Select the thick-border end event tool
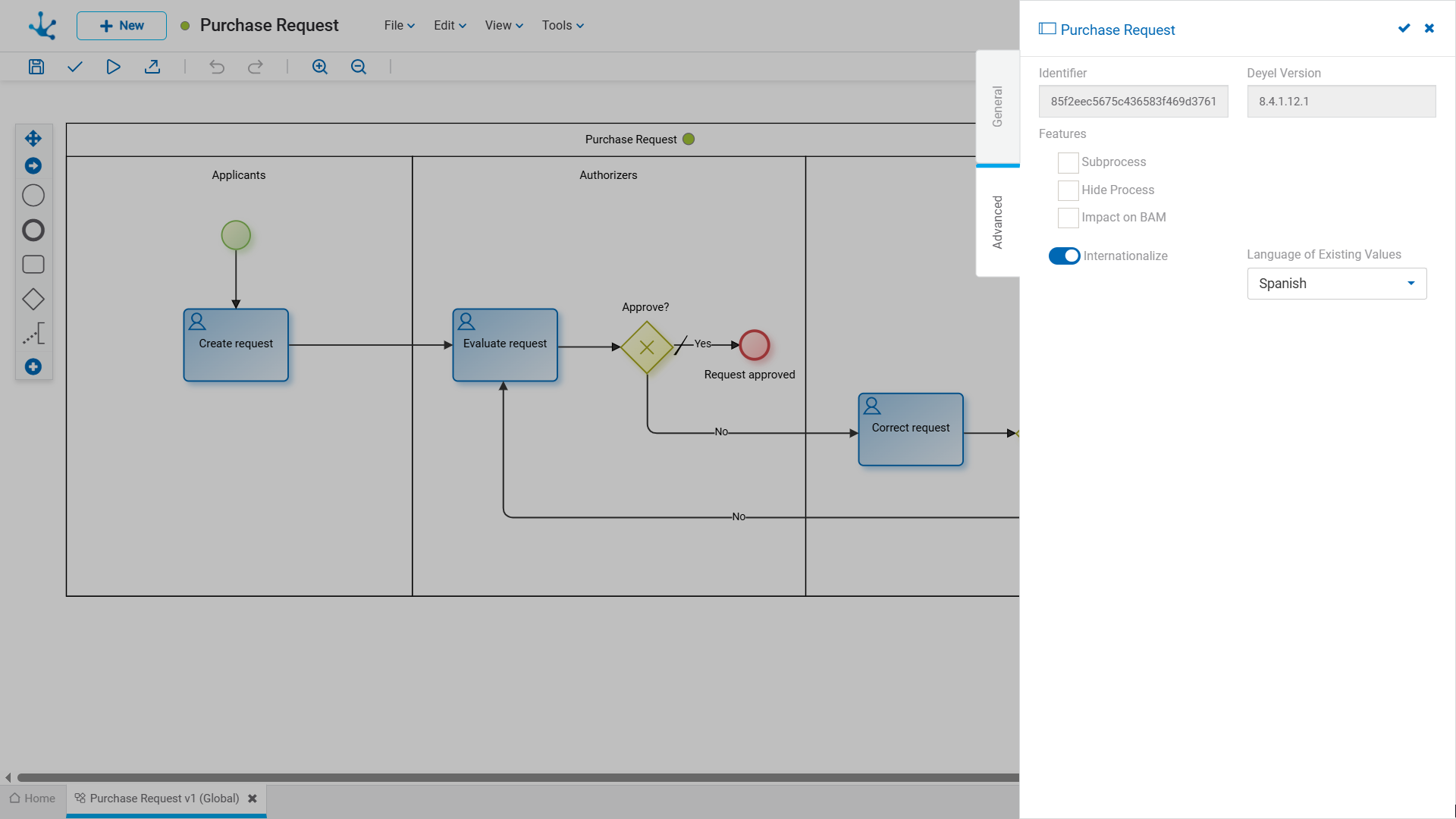The width and height of the screenshot is (1456, 819). click(x=33, y=230)
